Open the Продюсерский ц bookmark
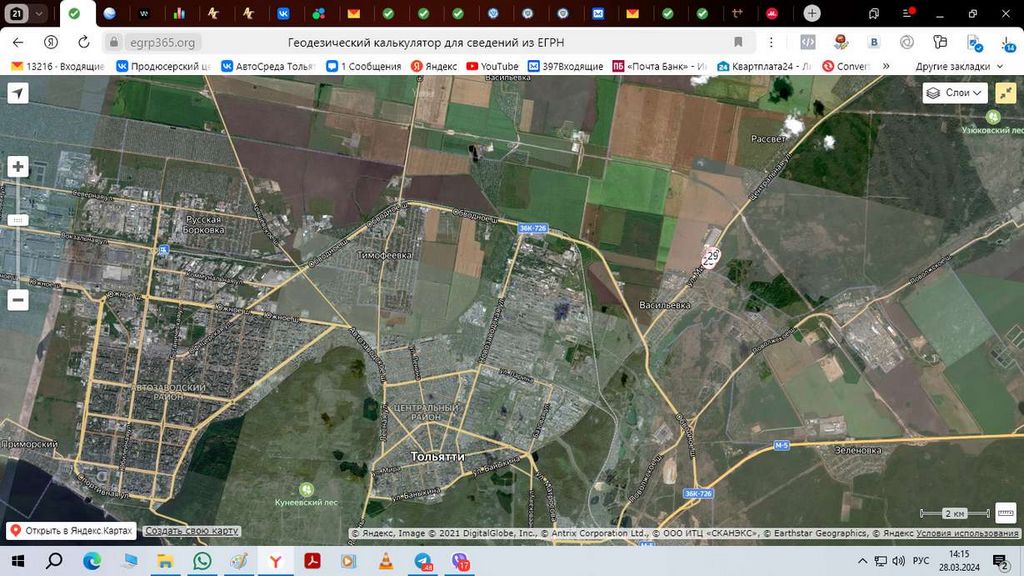Image resolution: width=1024 pixels, height=576 pixels. [163, 66]
